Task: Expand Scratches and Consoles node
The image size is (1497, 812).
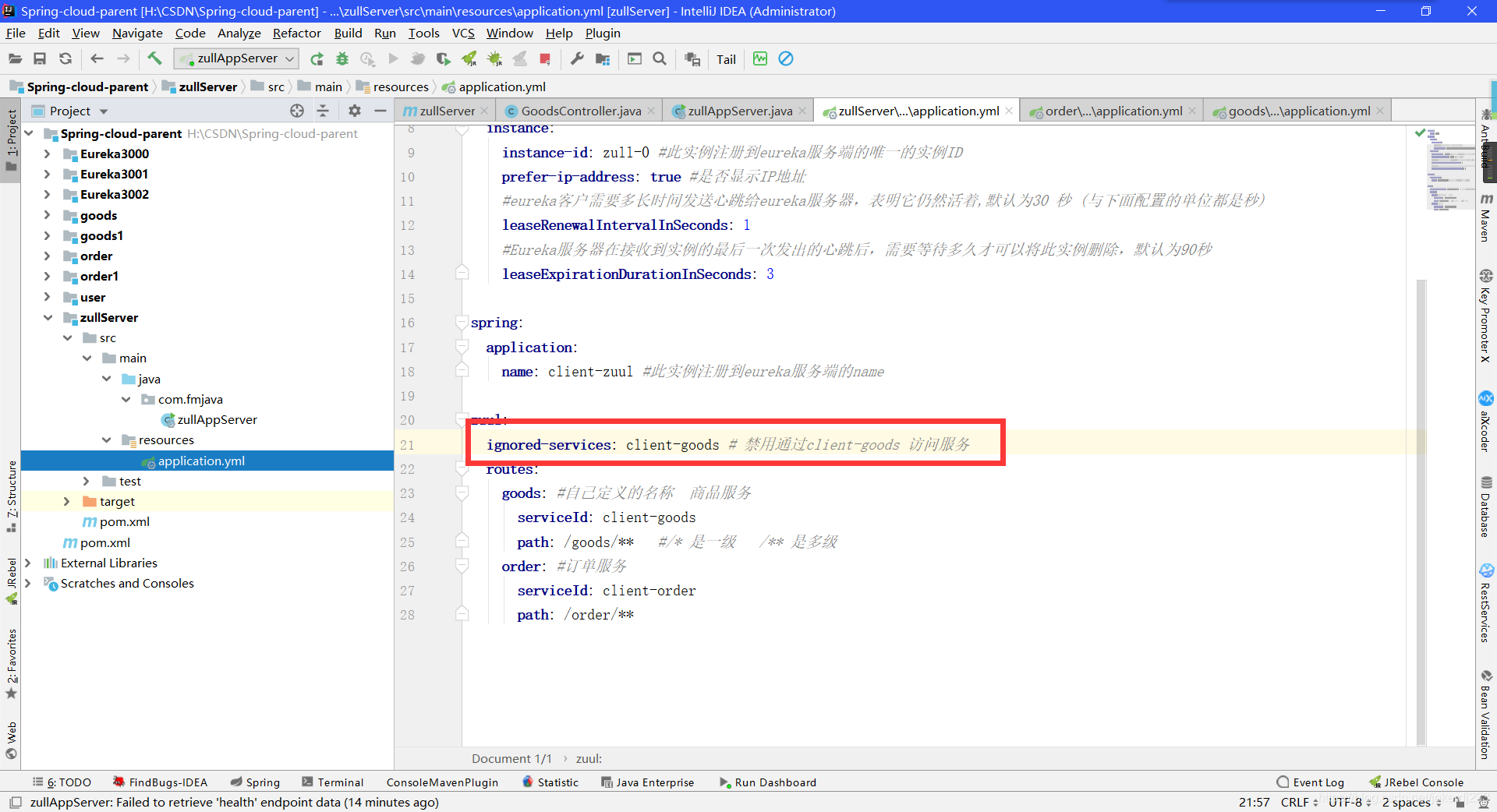Action: coord(28,583)
